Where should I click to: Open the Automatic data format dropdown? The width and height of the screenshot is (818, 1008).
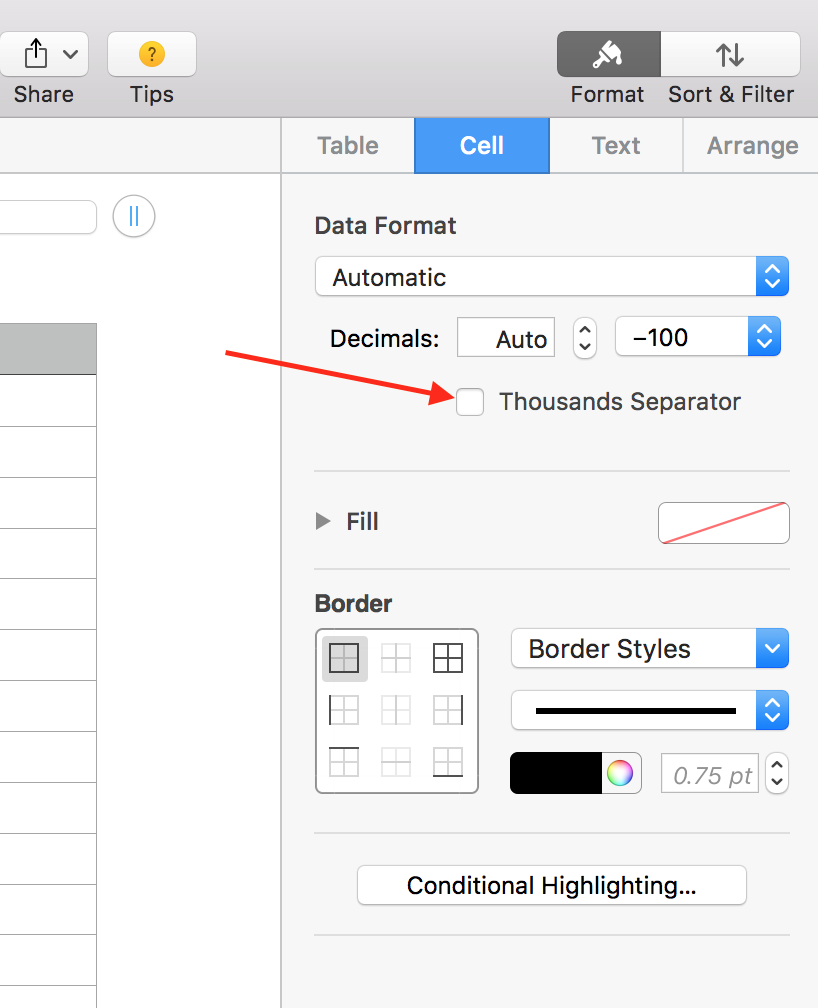[552, 277]
